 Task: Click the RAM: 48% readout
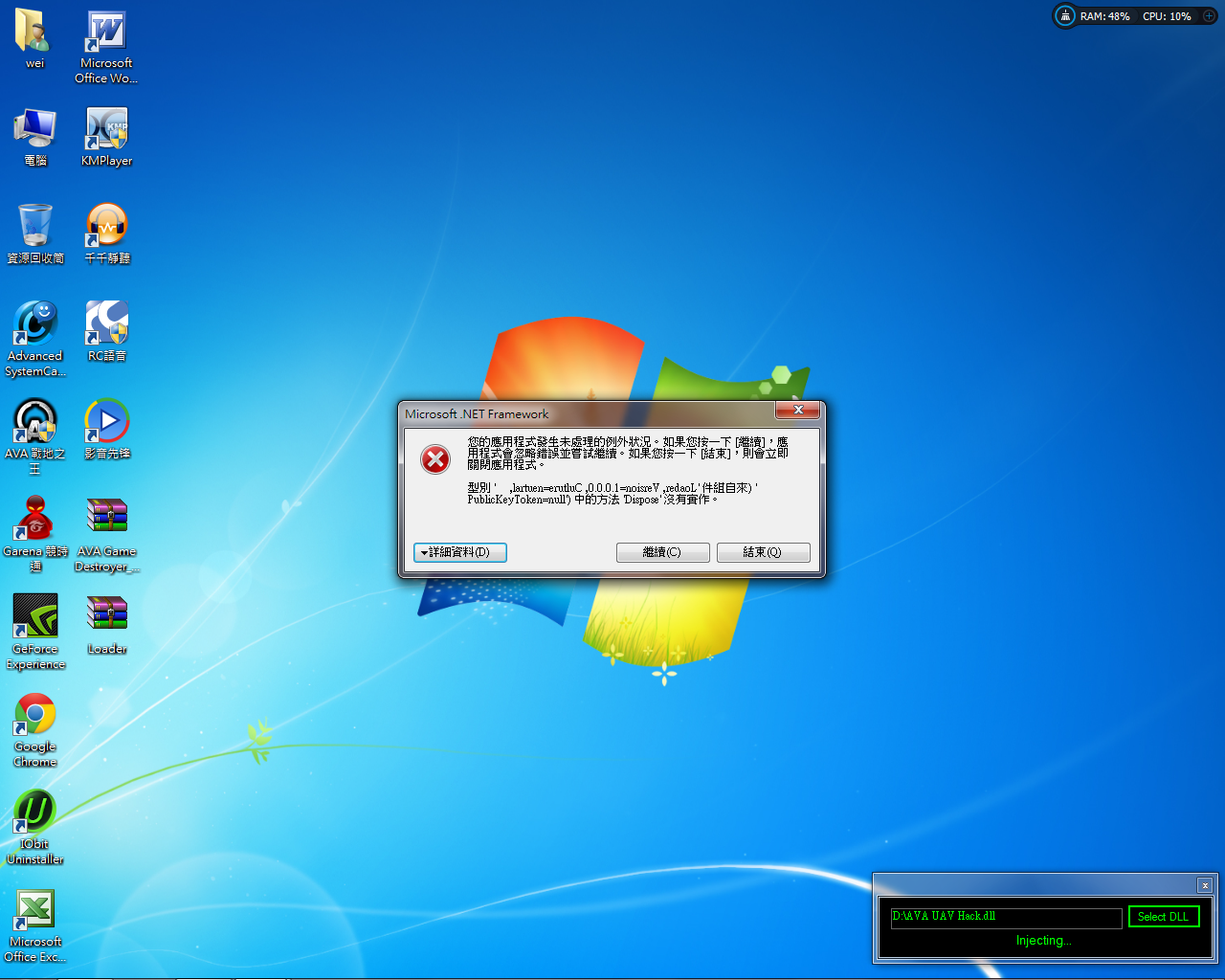pyautogui.click(x=1105, y=16)
